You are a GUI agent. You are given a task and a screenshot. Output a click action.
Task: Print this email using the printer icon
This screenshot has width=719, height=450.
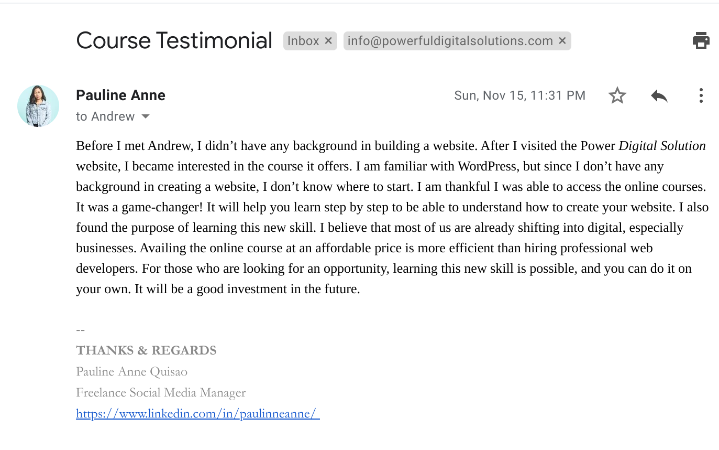701,40
